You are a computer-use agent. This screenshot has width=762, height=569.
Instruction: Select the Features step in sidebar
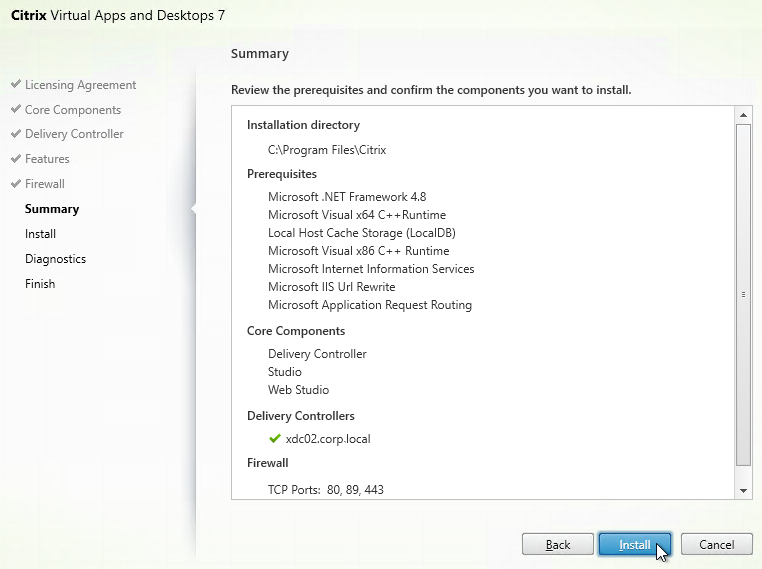tap(47, 159)
